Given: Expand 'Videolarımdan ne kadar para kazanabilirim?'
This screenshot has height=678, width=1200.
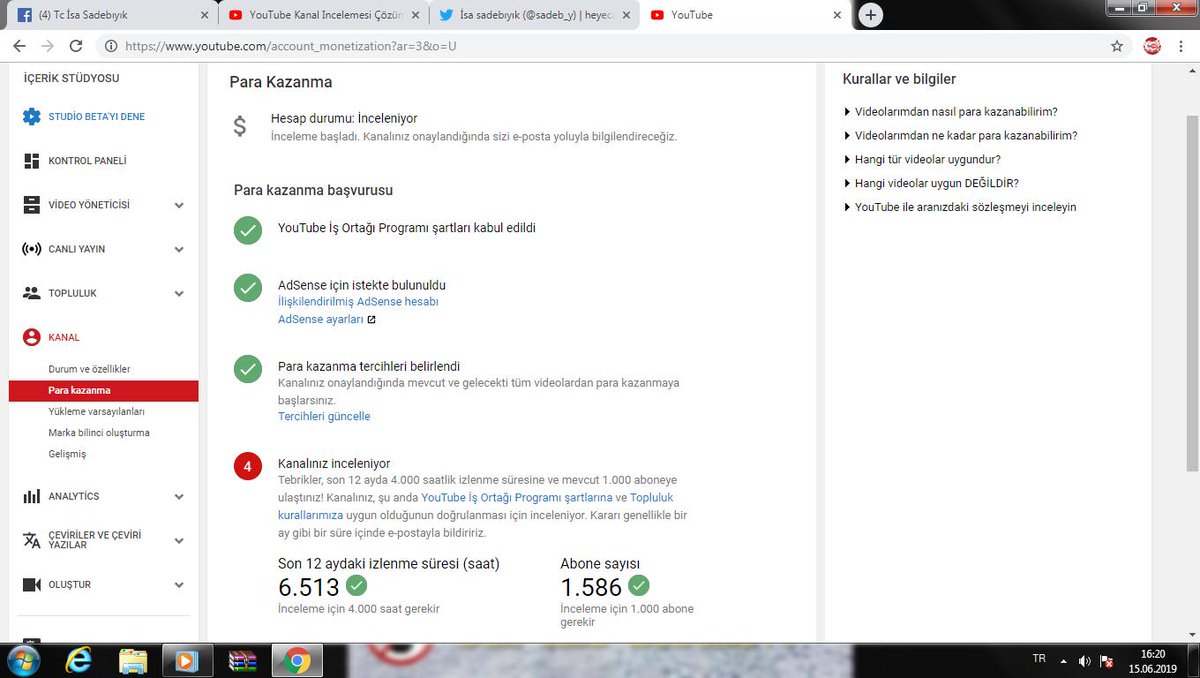Looking at the screenshot, I should [961, 136].
